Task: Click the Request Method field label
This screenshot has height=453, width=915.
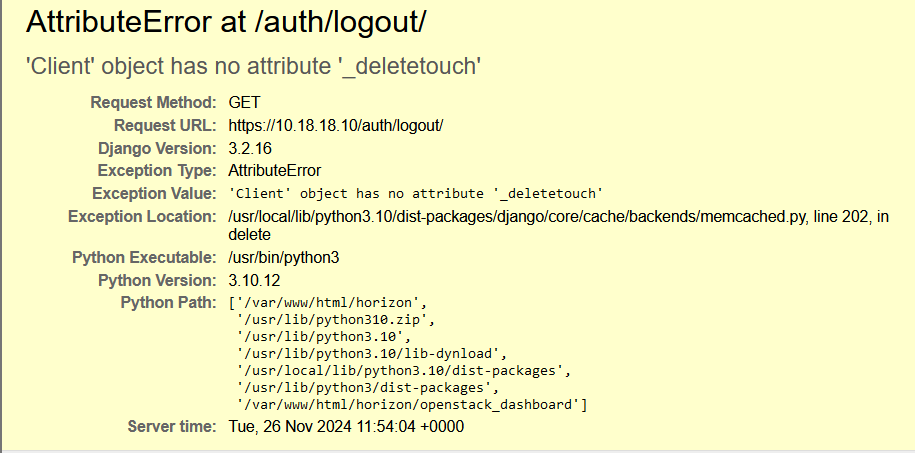Action: pos(153,103)
